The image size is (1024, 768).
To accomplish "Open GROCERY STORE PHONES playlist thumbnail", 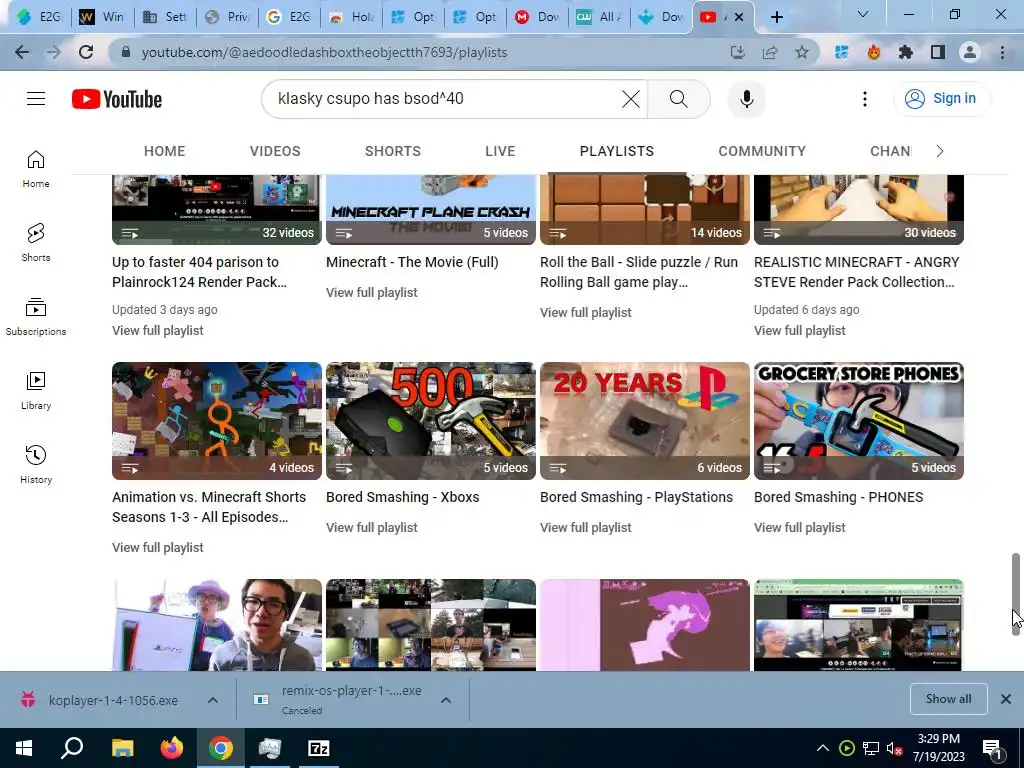I will pos(859,421).
